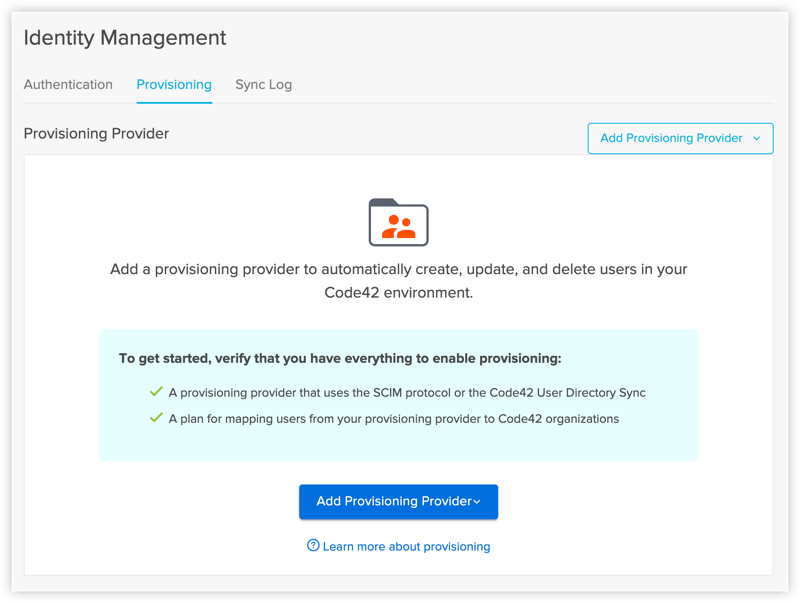This screenshot has height=603, width=800.
Task: Select the Provisioning tab
Action: point(174,85)
